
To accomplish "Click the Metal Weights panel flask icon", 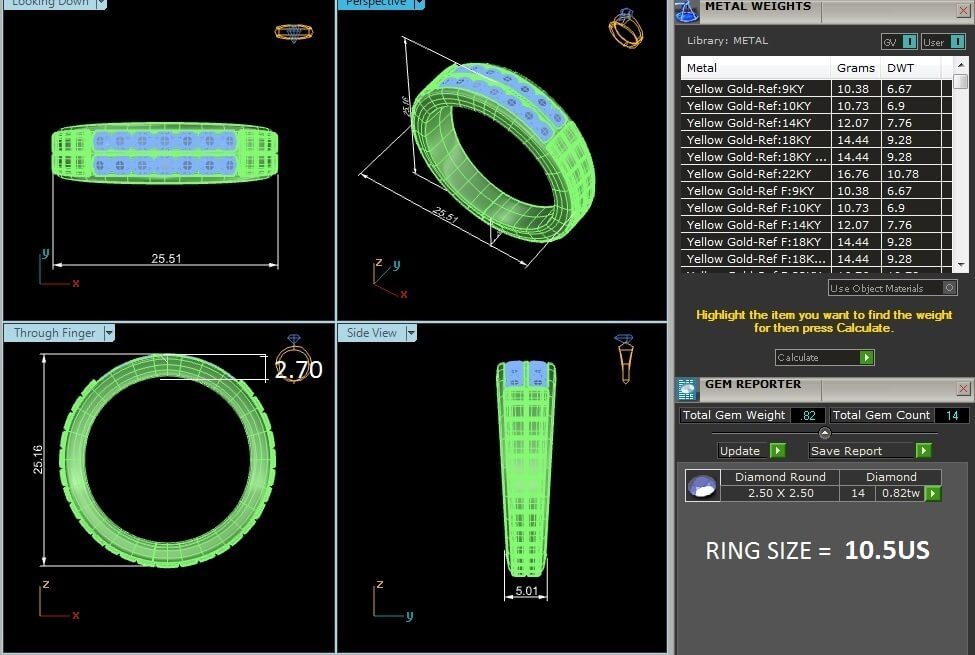I will [686, 10].
